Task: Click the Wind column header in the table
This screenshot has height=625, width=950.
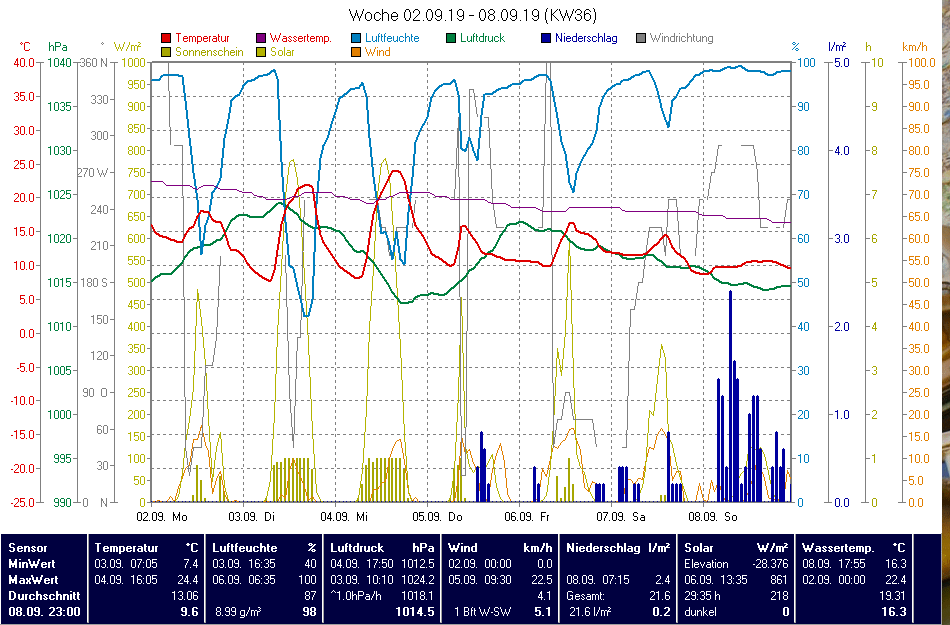Action: [x=462, y=548]
